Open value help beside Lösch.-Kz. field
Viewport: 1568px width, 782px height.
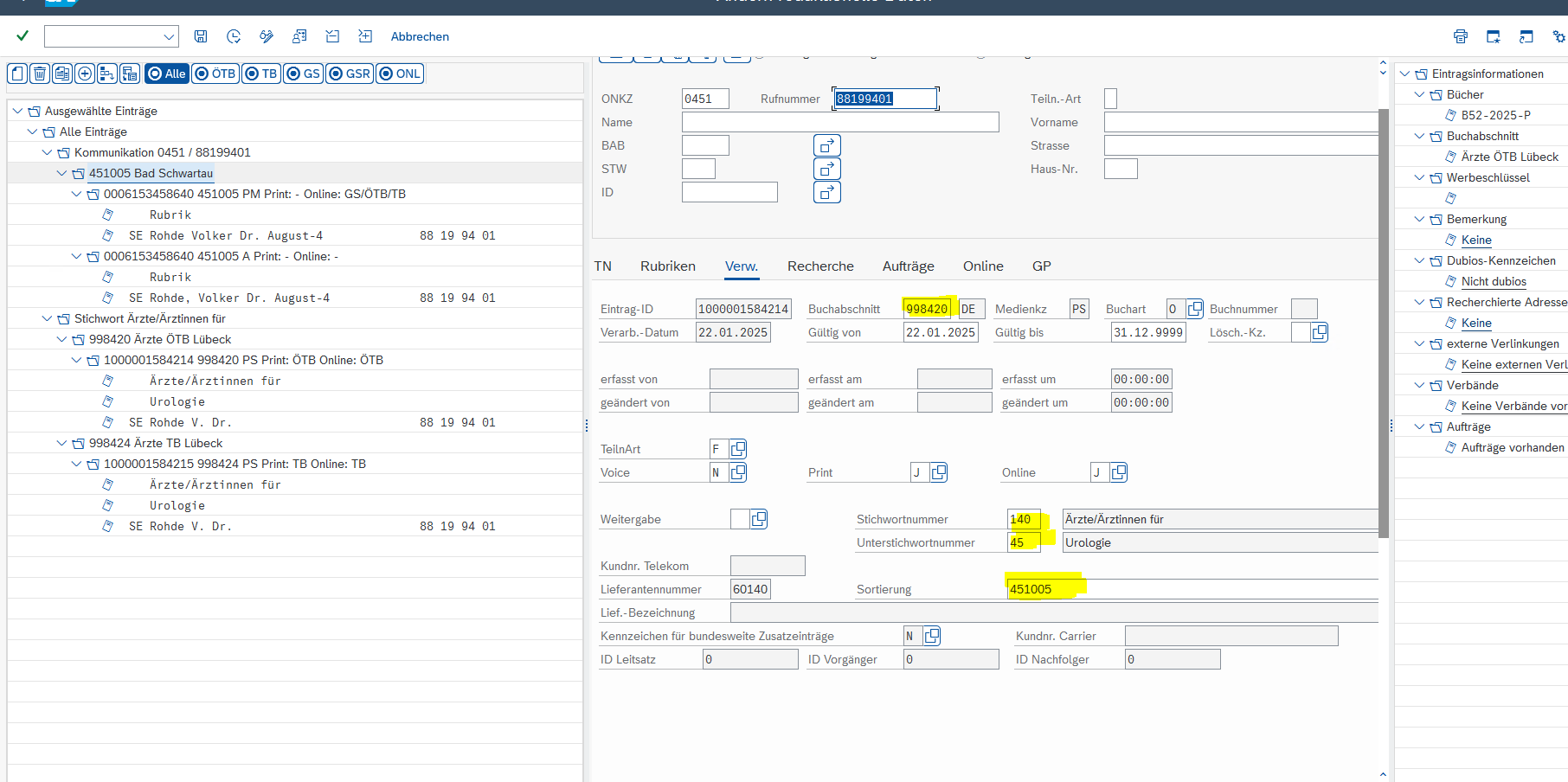[1320, 332]
